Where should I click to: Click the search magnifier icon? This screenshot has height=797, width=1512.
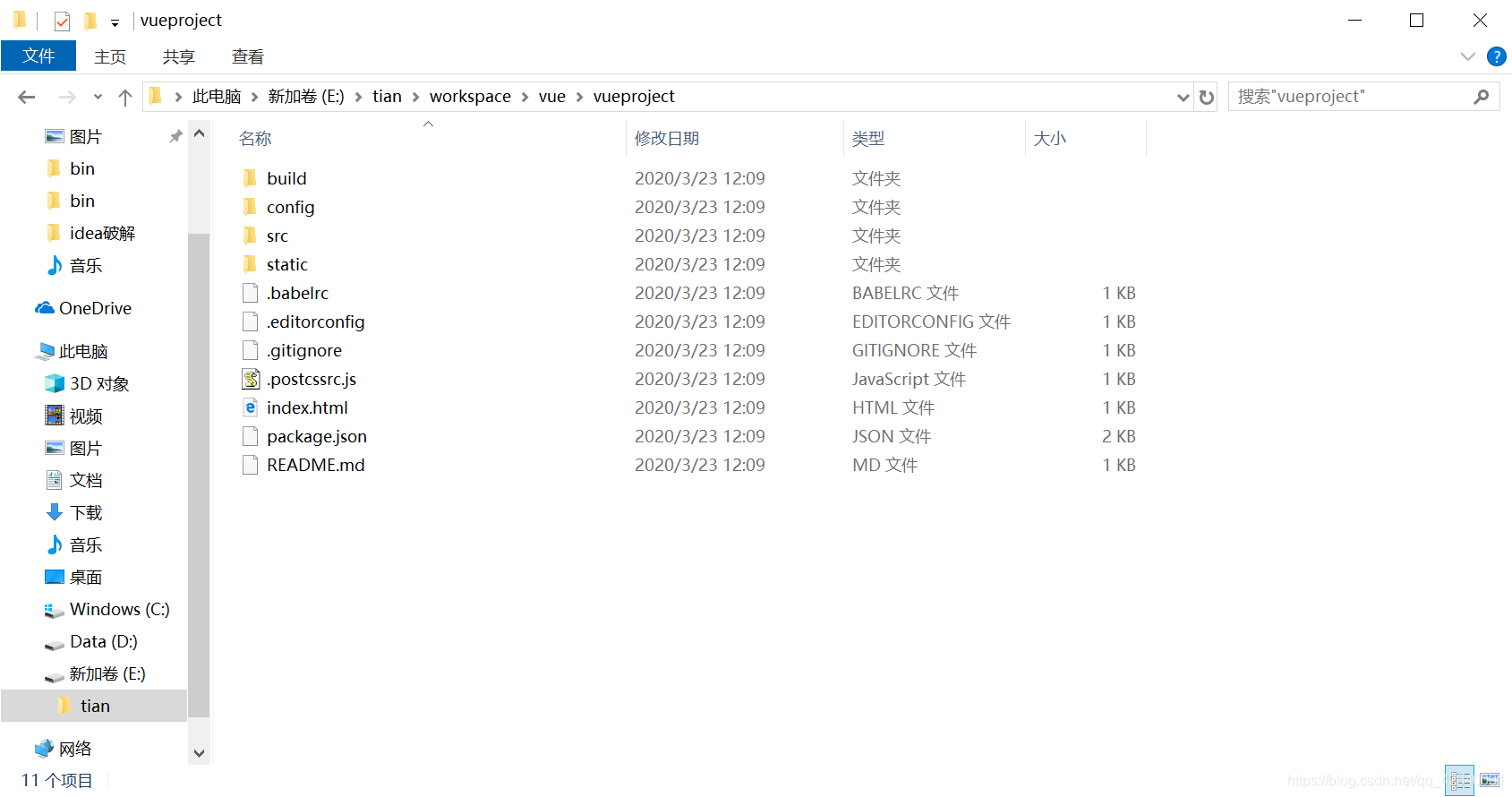pos(1482,96)
